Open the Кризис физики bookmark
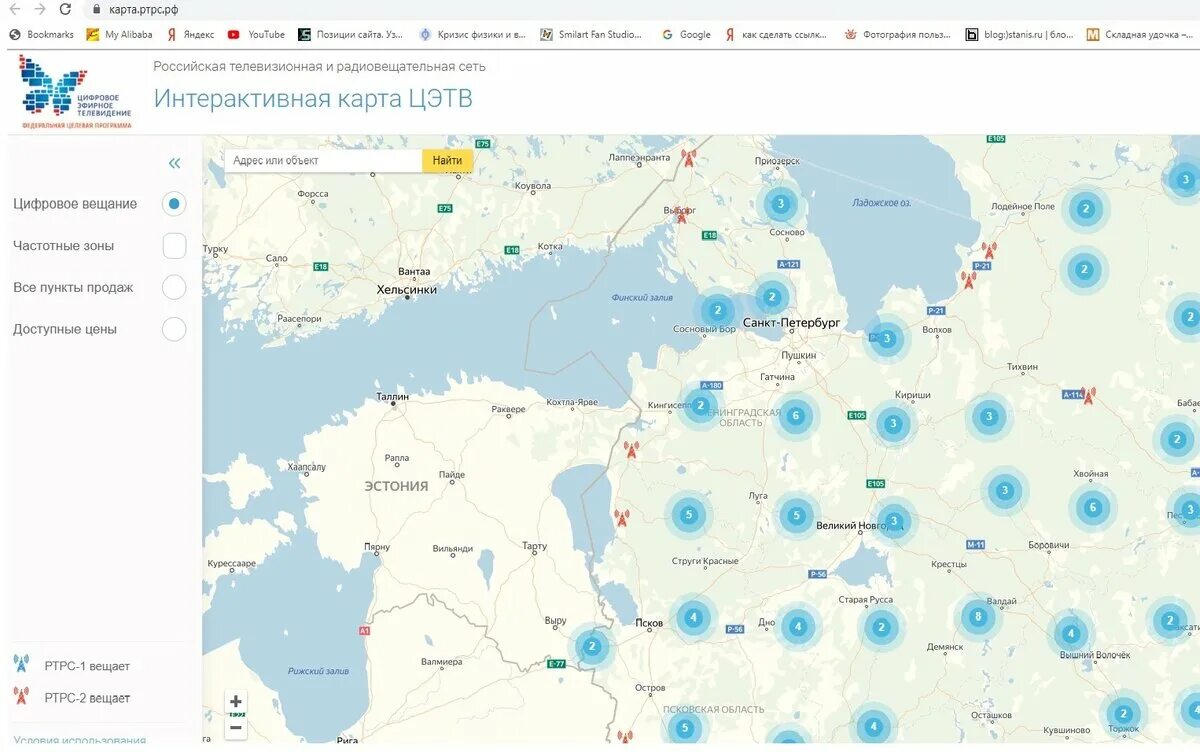 pyautogui.click(x=472, y=34)
